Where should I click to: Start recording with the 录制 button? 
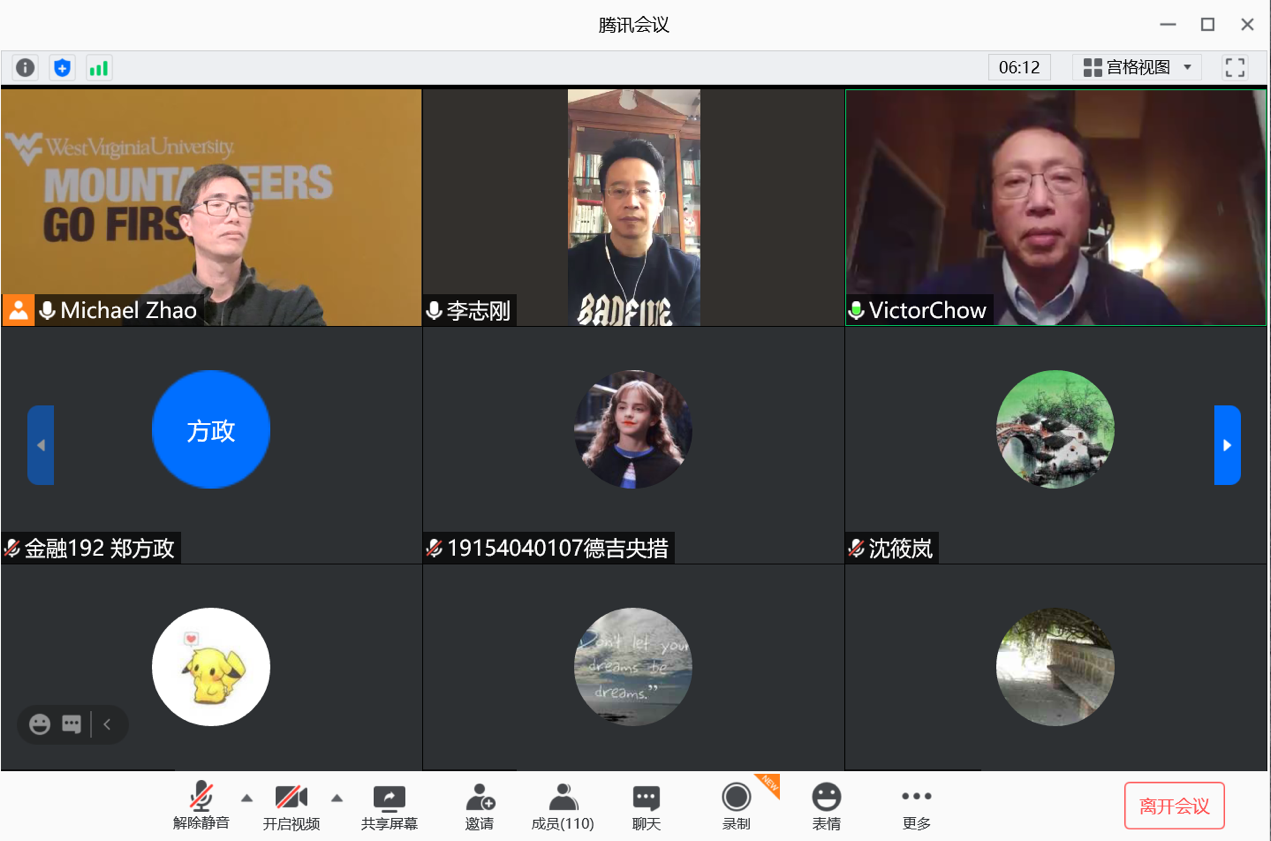tap(736, 806)
